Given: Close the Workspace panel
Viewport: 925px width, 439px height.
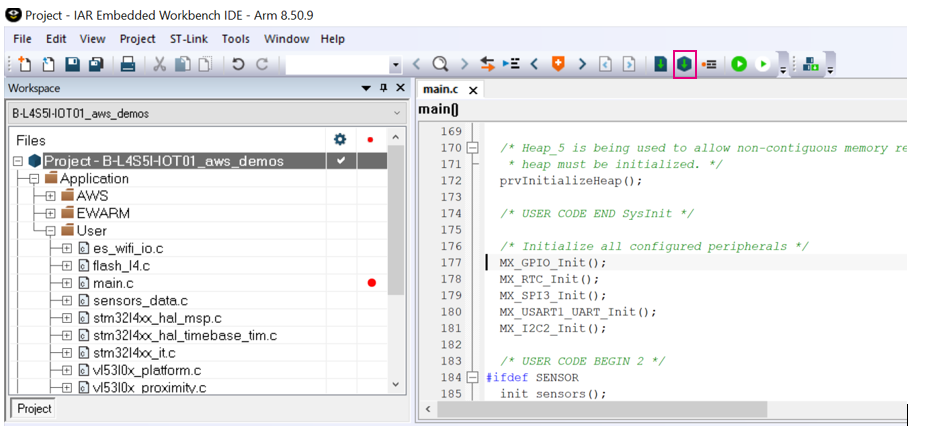Looking at the screenshot, I should (x=400, y=88).
